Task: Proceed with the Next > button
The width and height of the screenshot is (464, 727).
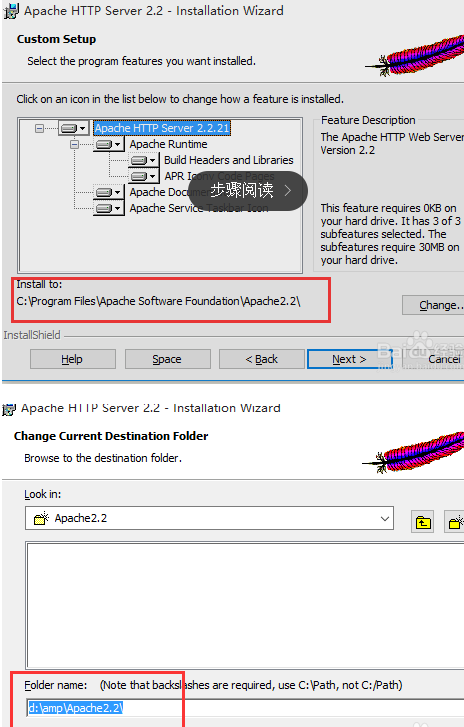Action: pos(350,359)
